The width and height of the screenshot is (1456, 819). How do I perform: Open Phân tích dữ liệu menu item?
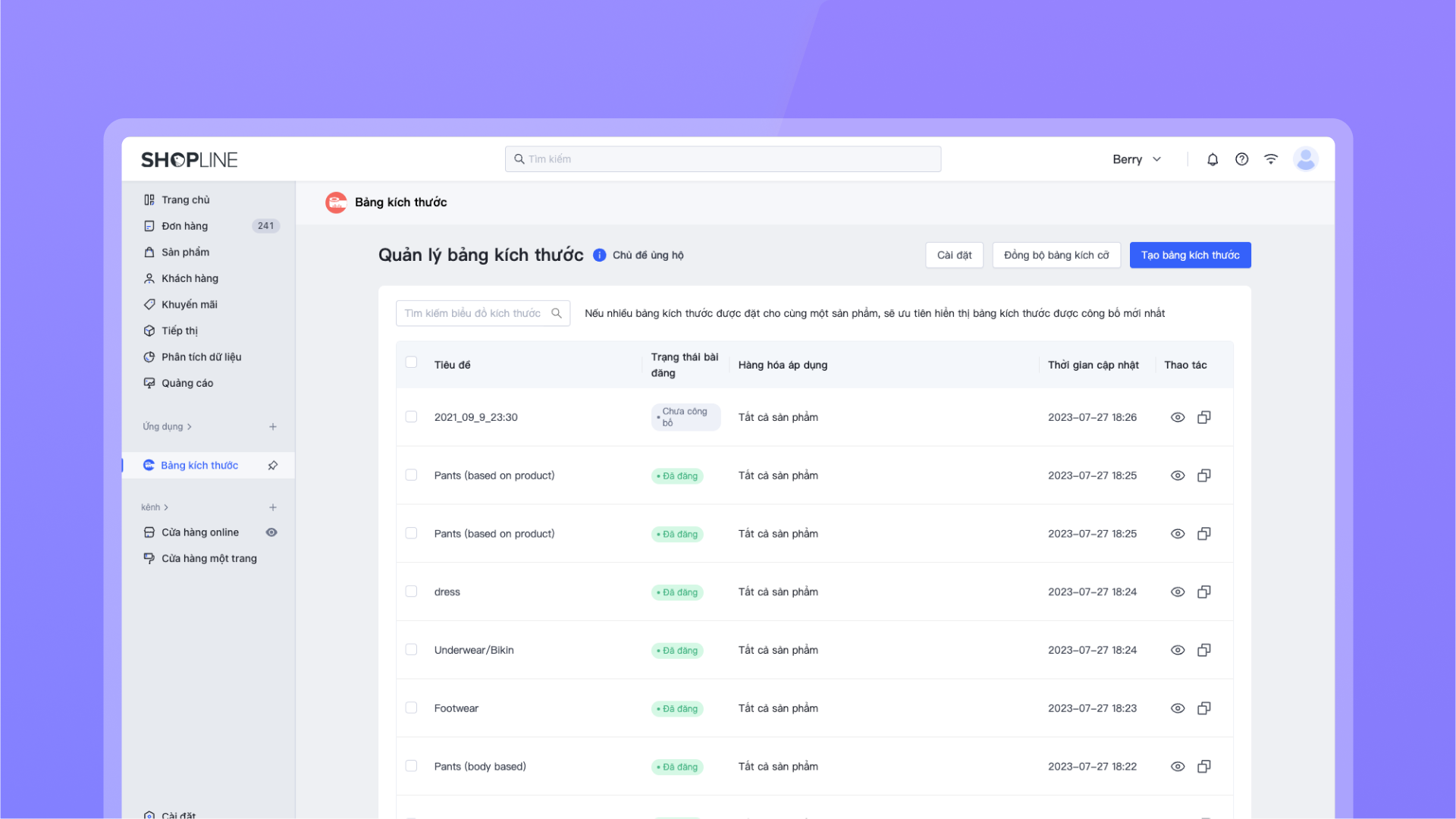201,357
